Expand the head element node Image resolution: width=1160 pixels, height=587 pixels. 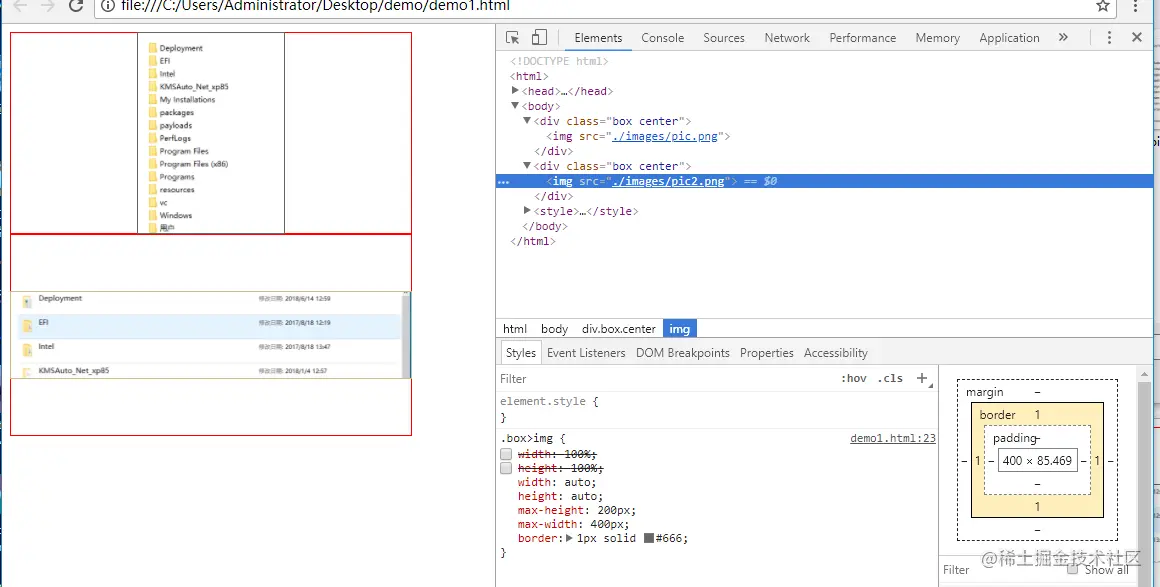(516, 91)
